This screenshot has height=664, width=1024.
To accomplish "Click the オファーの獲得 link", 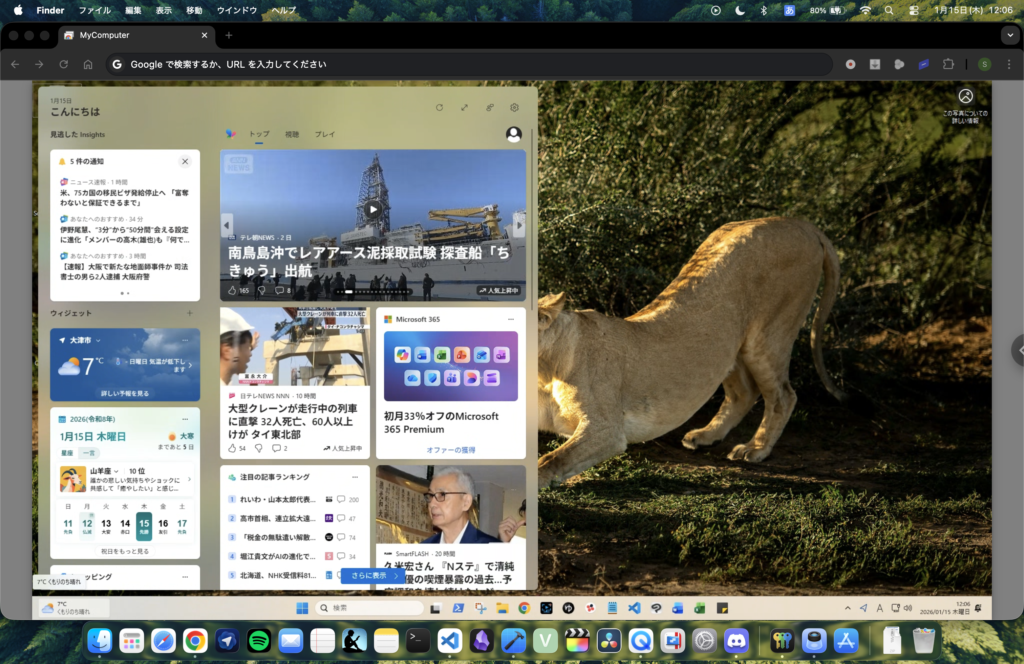I will coord(450,450).
